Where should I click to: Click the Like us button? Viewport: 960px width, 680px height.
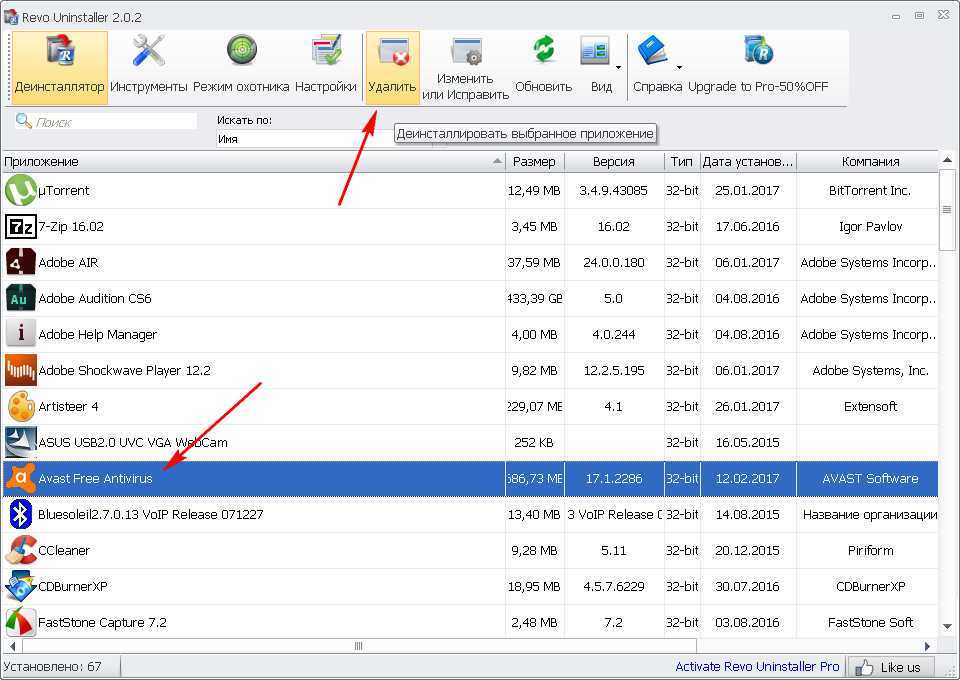point(890,667)
